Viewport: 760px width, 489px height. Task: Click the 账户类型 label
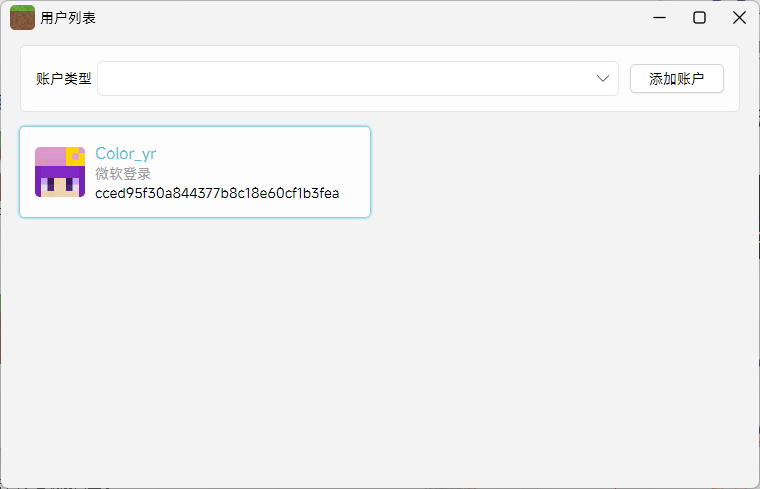(x=63, y=79)
